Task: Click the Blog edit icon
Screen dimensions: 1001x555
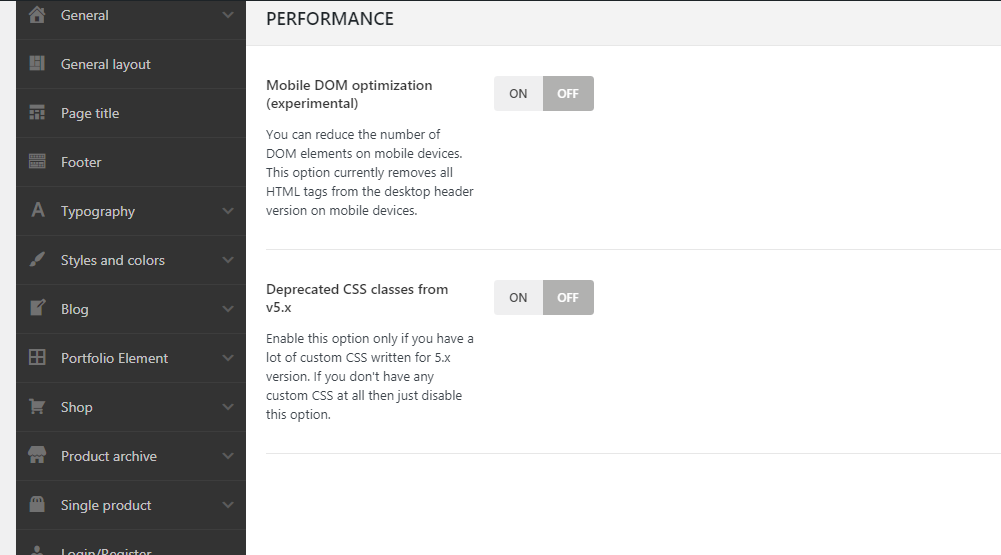Action: 37,309
